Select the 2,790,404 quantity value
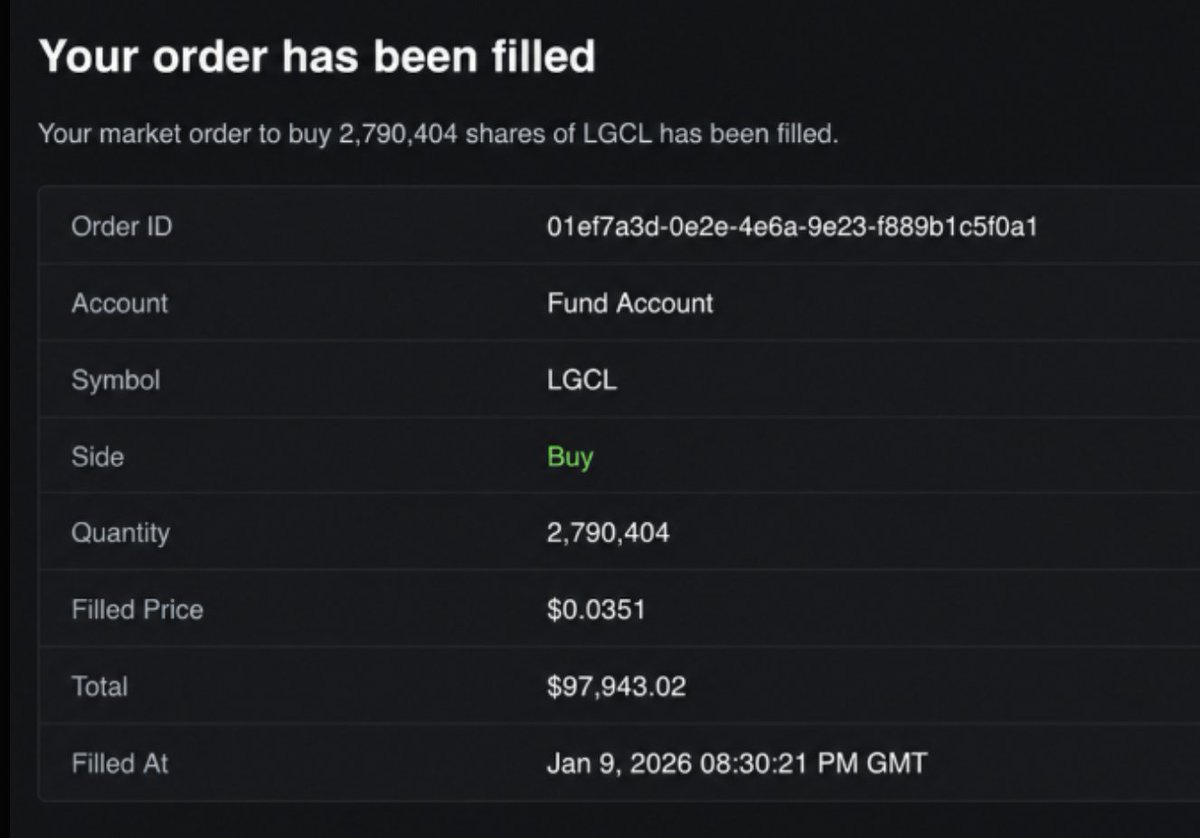The height and width of the screenshot is (838, 1200). (x=608, y=533)
